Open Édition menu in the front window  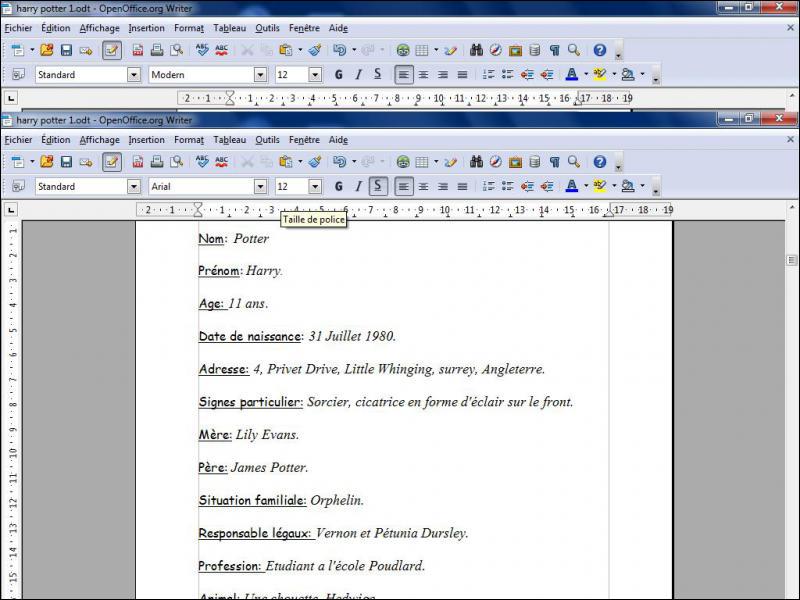[x=56, y=140]
